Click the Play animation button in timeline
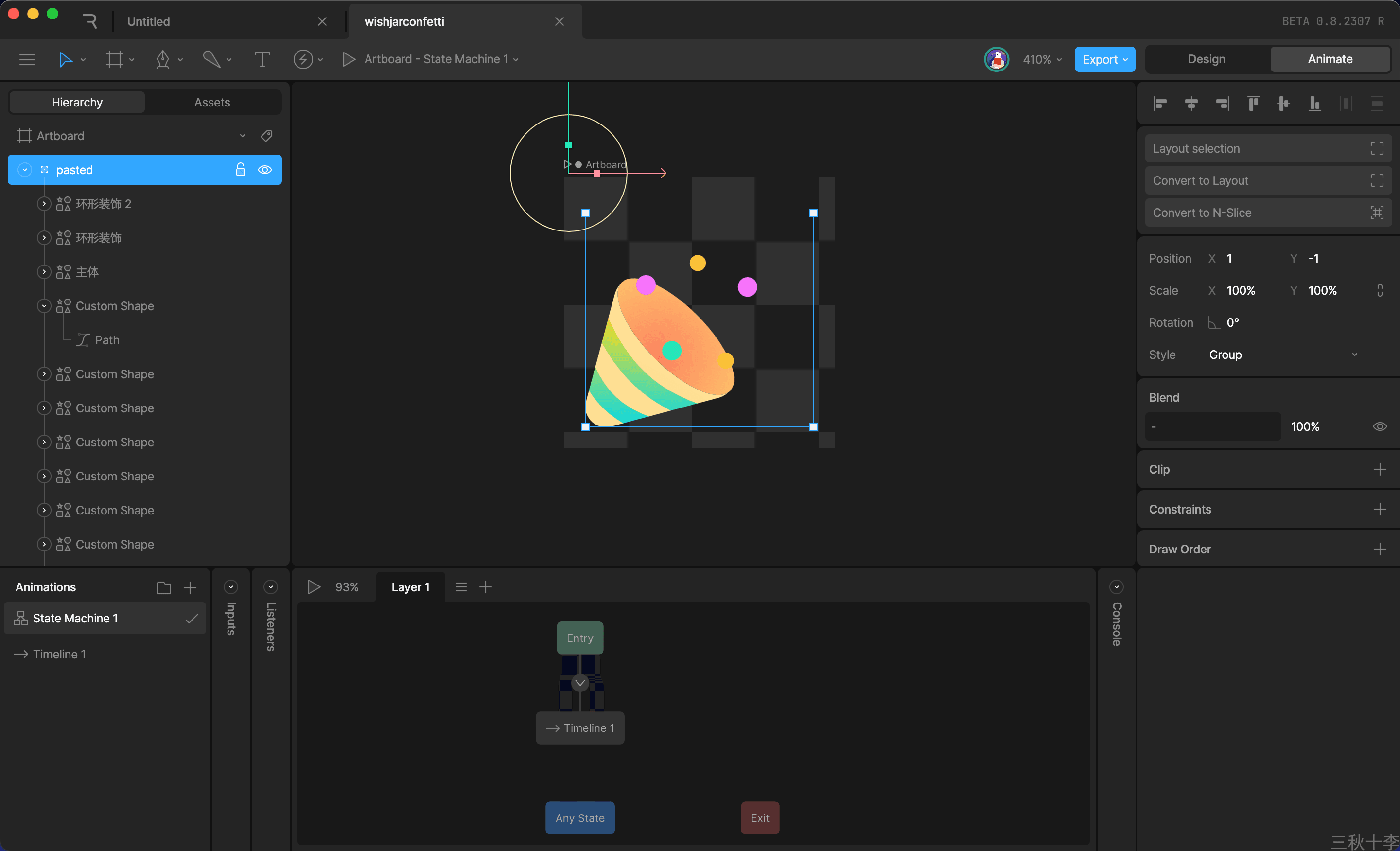The height and width of the screenshot is (851, 1400). click(313, 587)
